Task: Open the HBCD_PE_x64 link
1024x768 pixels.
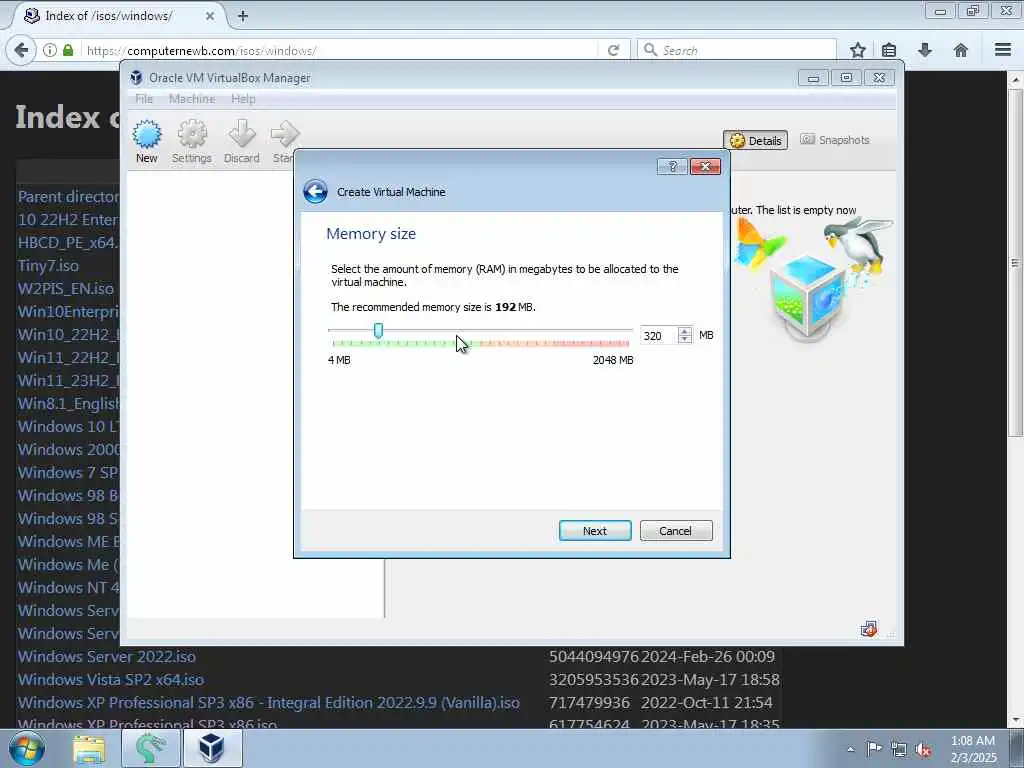Action: coord(69,243)
